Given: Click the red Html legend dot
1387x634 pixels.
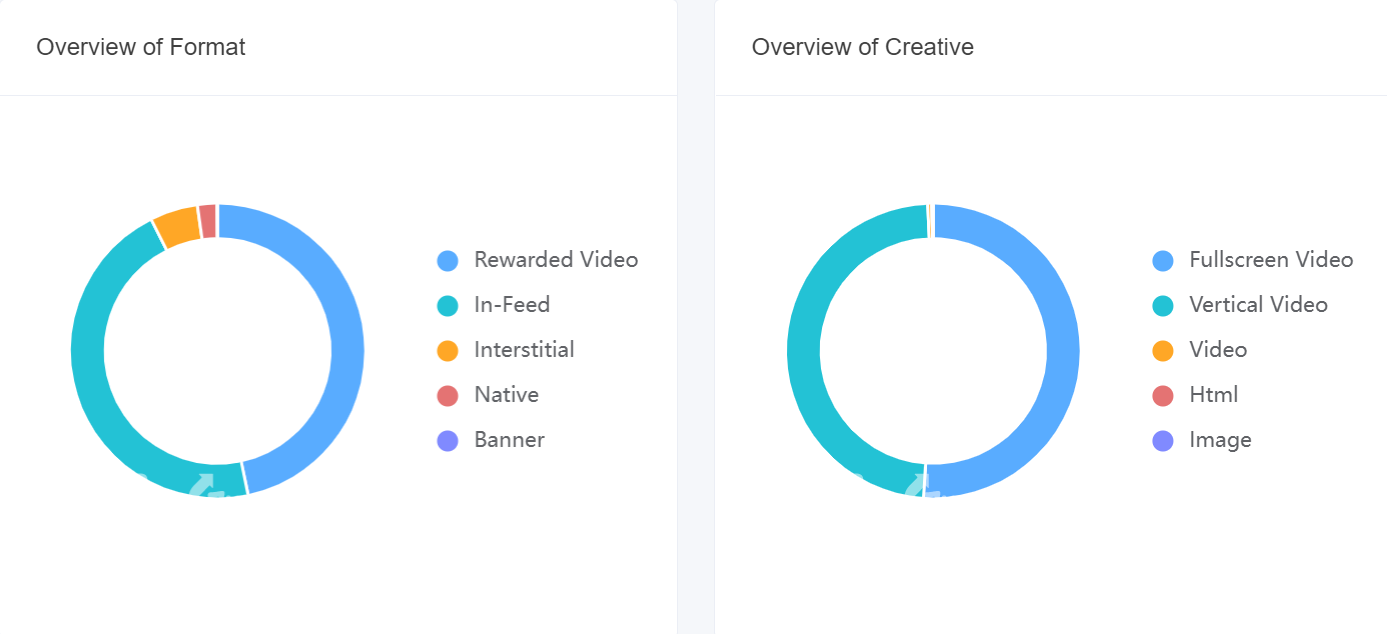Looking at the screenshot, I should click(1163, 395).
